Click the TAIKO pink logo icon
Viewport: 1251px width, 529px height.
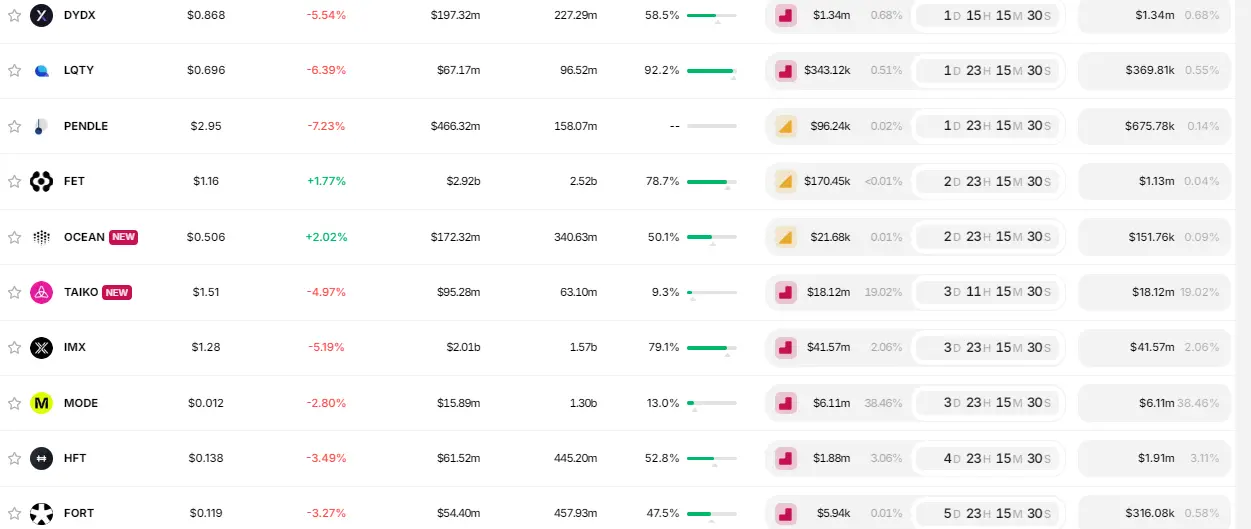coord(41,292)
